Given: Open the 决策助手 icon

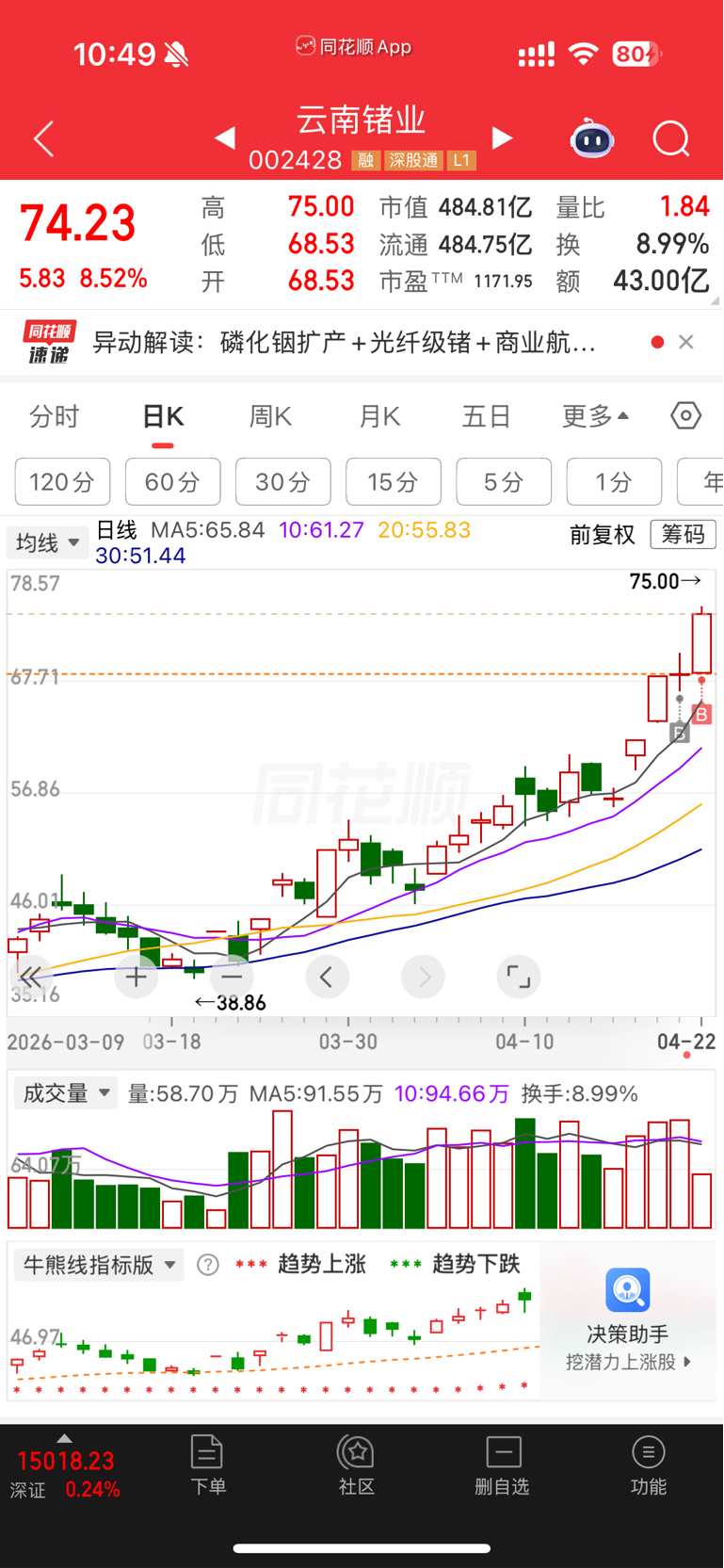Looking at the screenshot, I should pyautogui.click(x=628, y=1290).
